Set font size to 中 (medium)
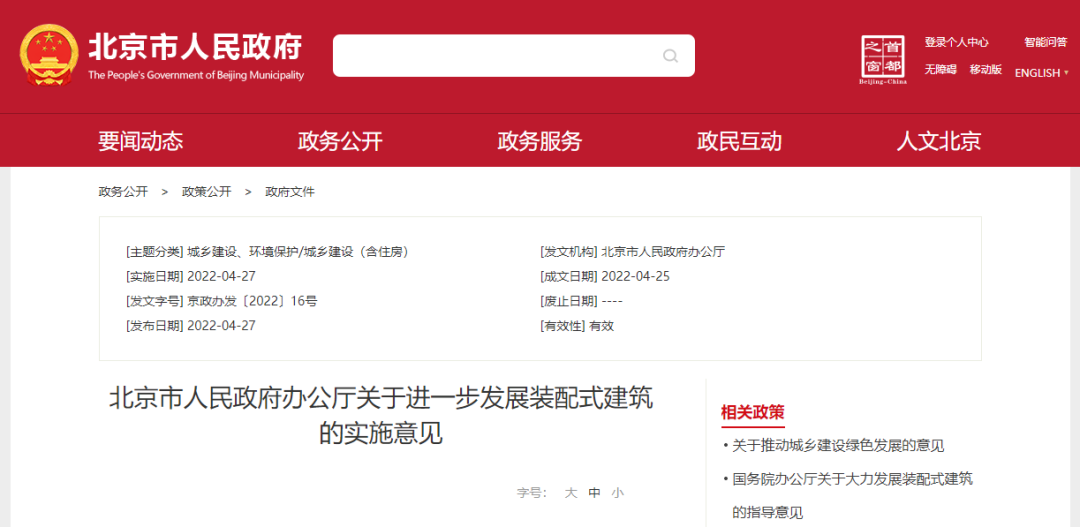Screen dimensions: 1080x527 pyautogui.click(x=594, y=493)
